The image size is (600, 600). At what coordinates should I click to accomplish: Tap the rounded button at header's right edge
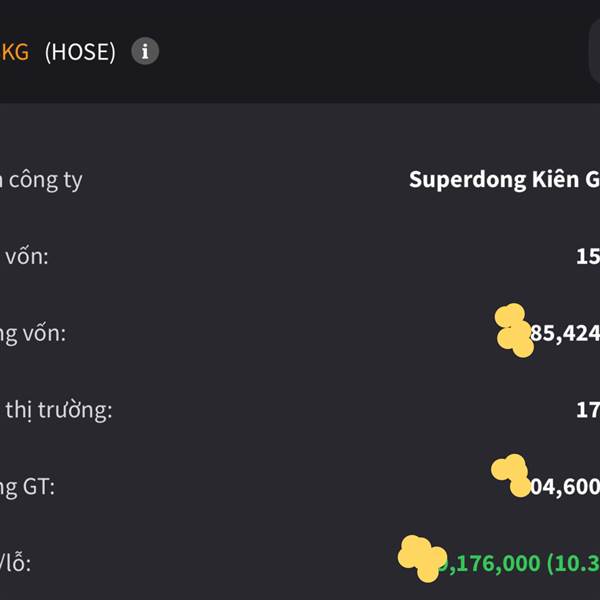594,52
